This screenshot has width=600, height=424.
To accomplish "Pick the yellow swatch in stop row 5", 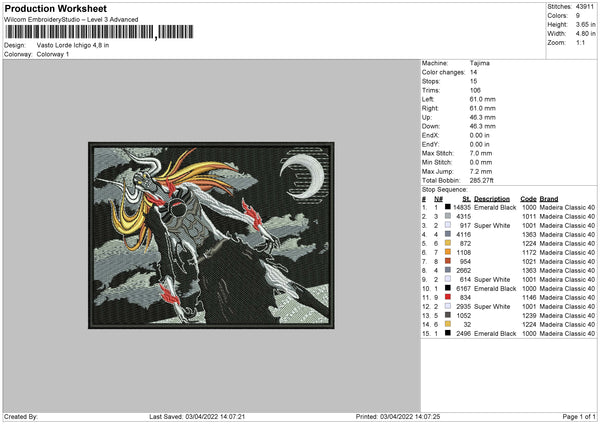I will point(448,243).
